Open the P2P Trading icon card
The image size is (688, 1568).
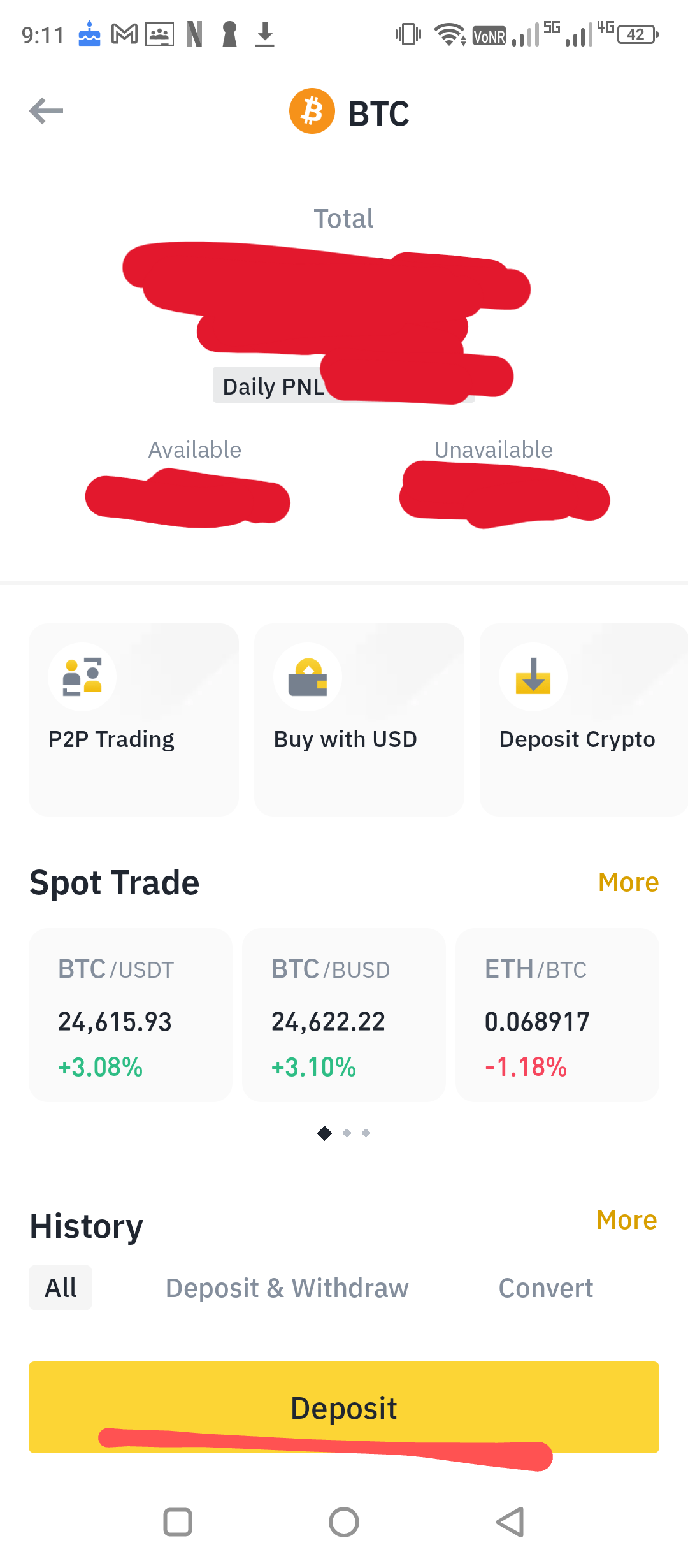click(134, 720)
